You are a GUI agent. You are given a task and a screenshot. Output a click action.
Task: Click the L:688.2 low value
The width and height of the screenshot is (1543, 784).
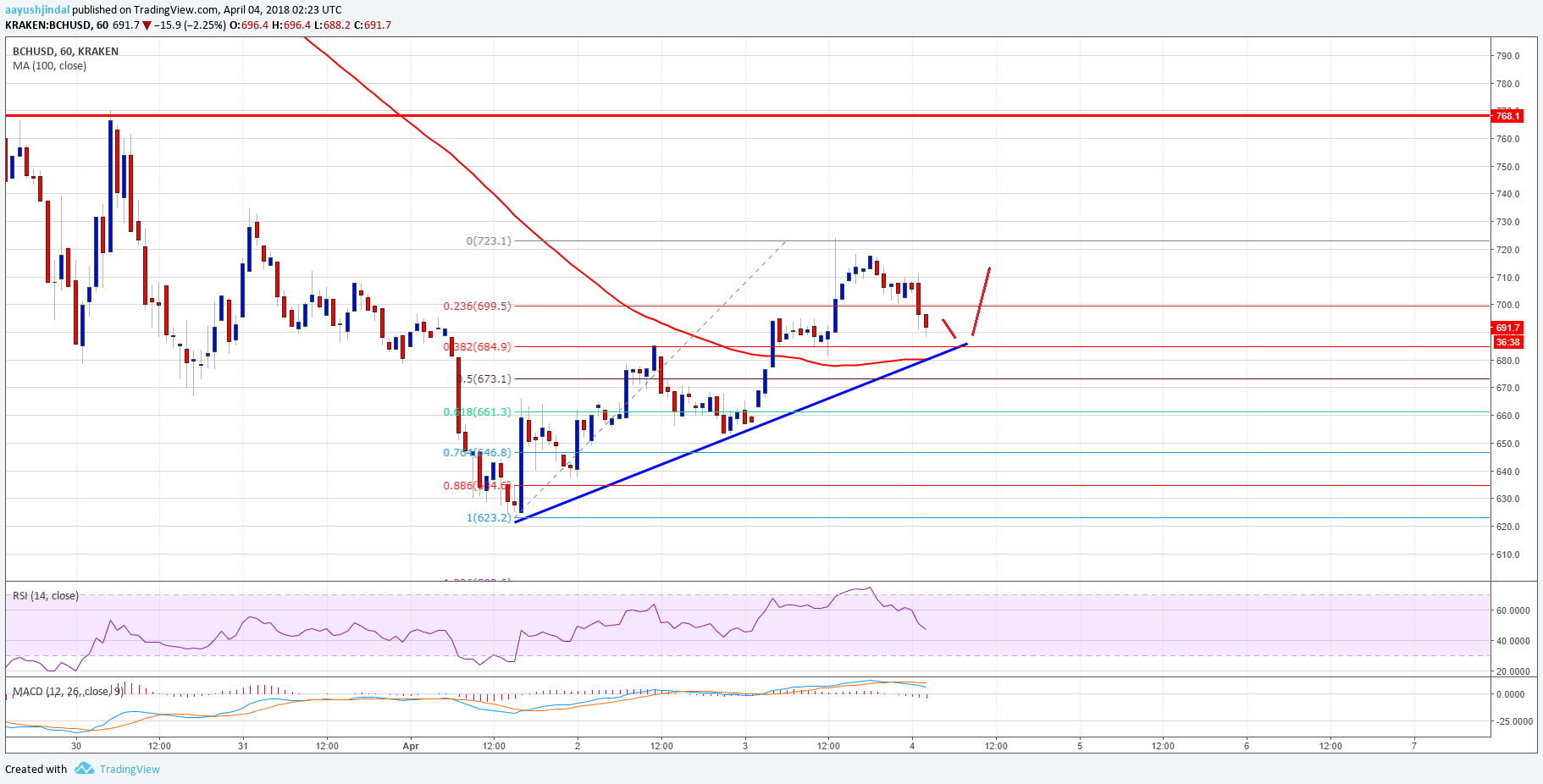[x=332, y=25]
